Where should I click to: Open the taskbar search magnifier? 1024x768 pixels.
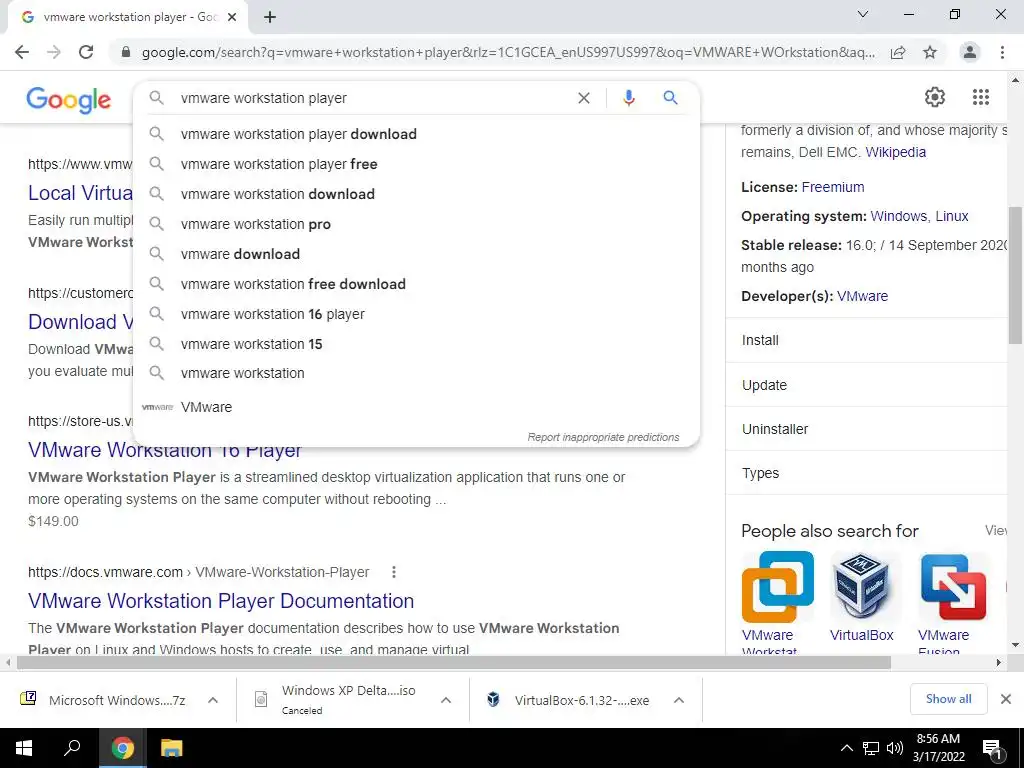click(72, 748)
